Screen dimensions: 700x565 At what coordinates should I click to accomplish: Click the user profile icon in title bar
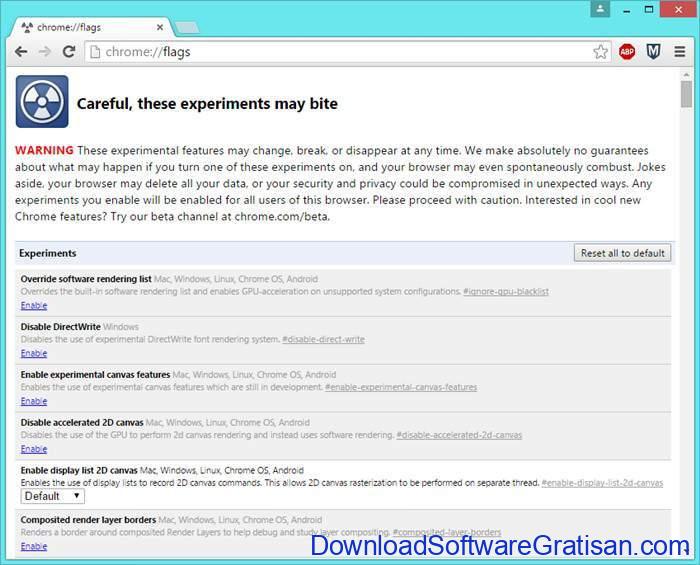tap(600, 9)
